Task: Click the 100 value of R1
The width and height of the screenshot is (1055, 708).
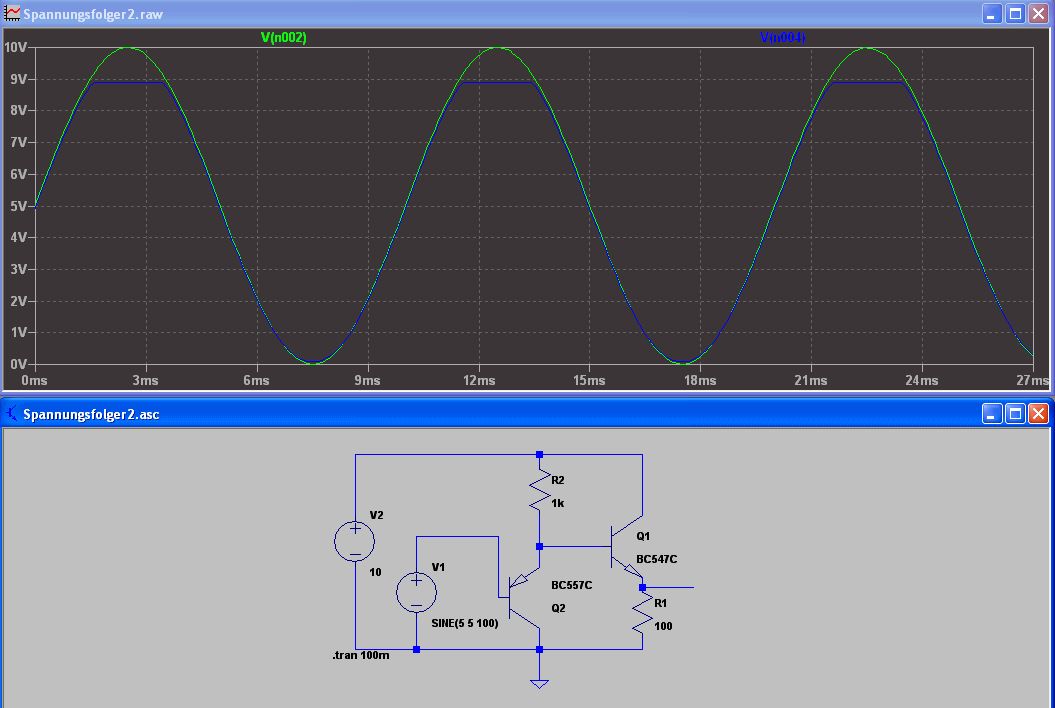Action: point(663,626)
